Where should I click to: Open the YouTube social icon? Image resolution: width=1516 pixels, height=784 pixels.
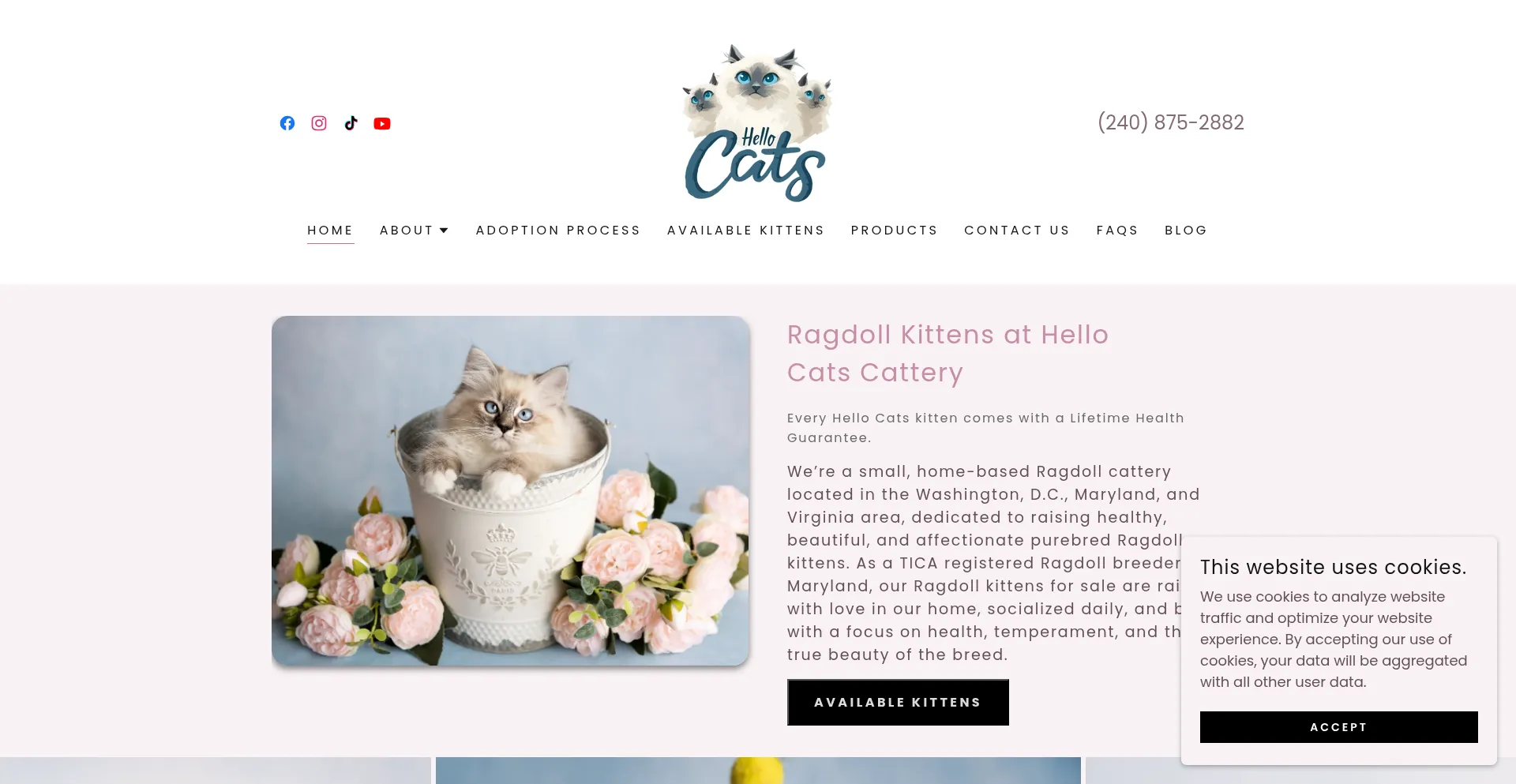point(382,123)
